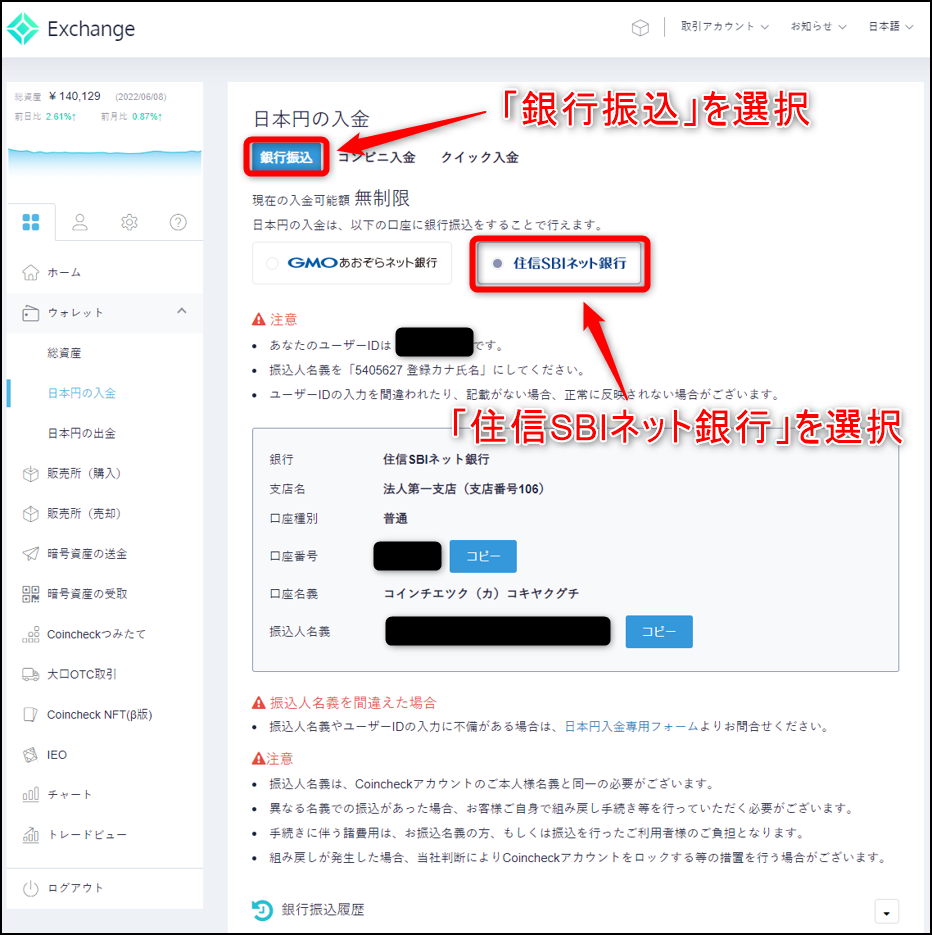Open the 日本語 language dropdown
Image resolution: width=932 pixels, height=935 pixels.
pos(888,26)
